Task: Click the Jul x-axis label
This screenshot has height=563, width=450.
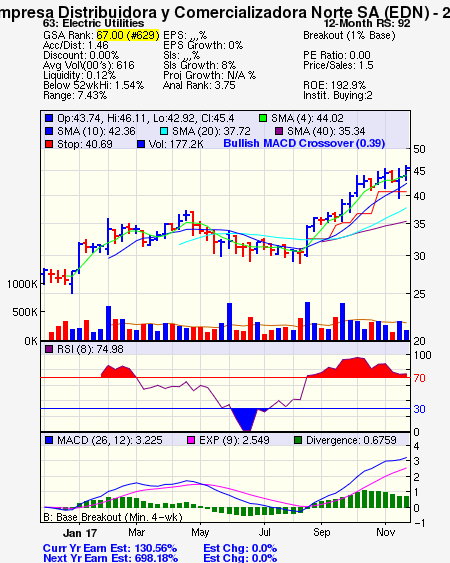Action: [264, 532]
